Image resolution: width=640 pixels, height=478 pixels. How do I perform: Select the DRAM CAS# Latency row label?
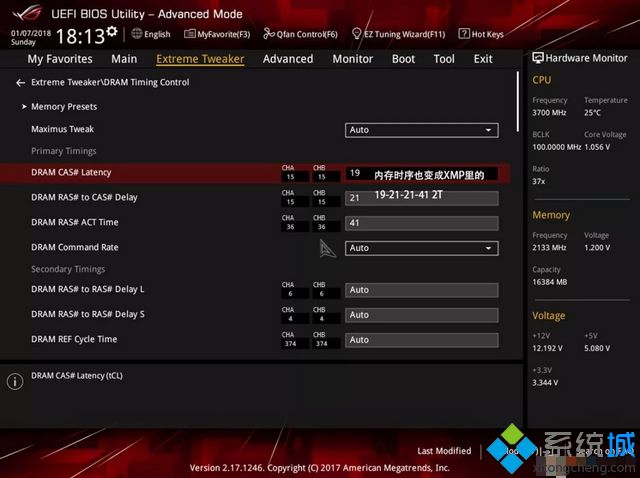tap(71, 172)
